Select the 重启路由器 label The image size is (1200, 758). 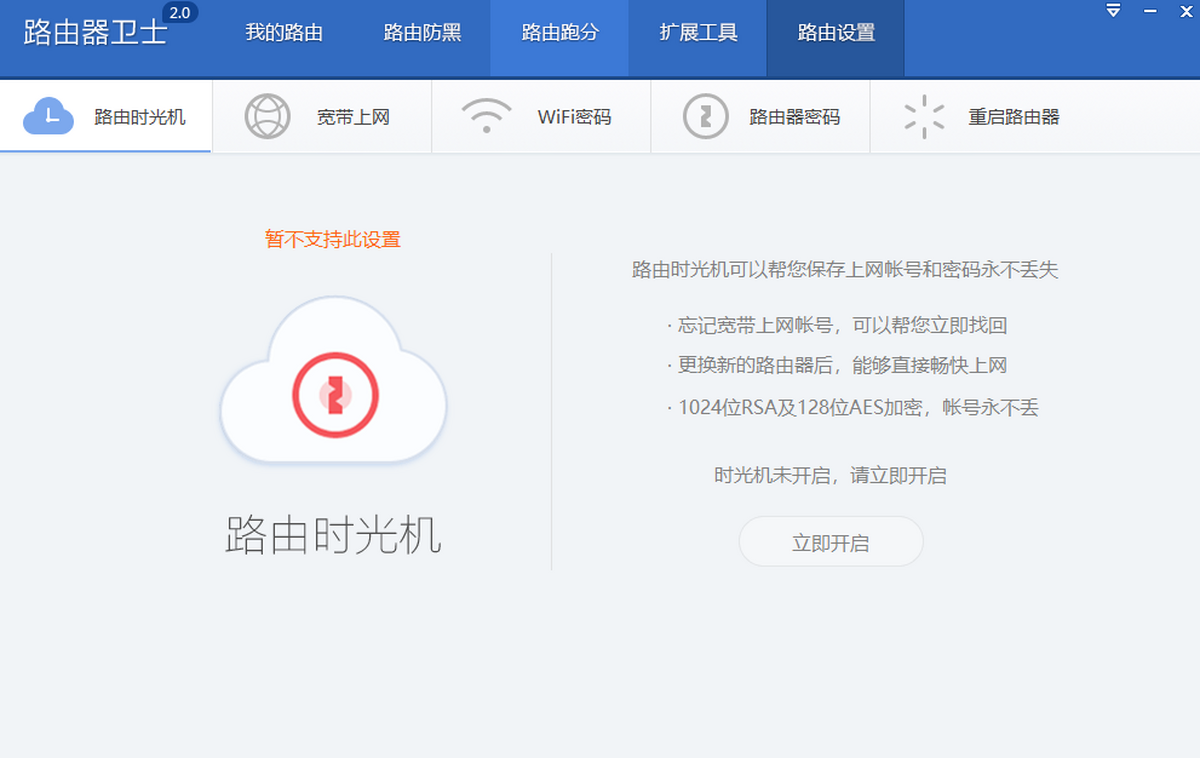click(x=1013, y=117)
